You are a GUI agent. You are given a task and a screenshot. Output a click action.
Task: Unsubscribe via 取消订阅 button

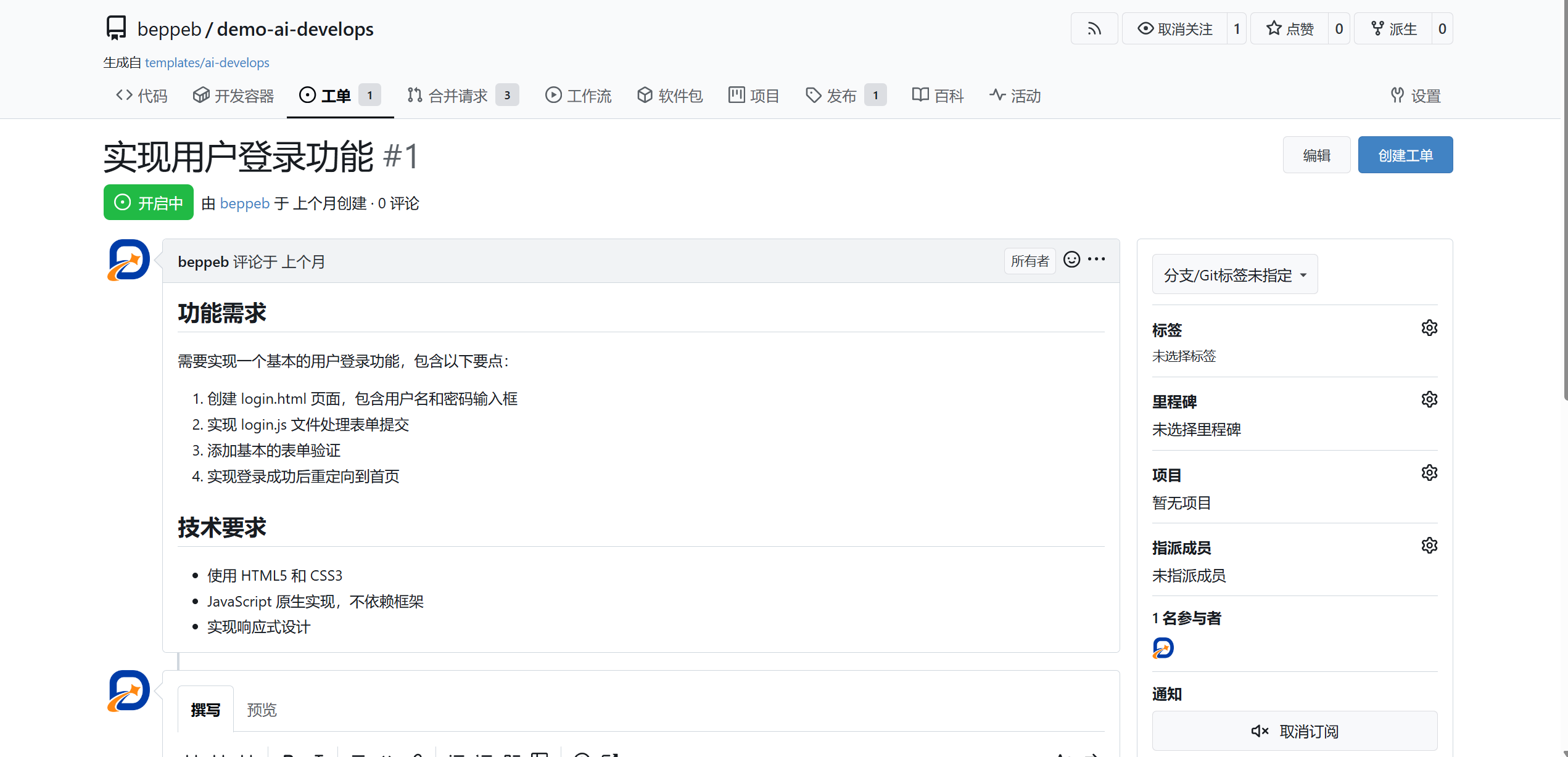coord(1294,731)
